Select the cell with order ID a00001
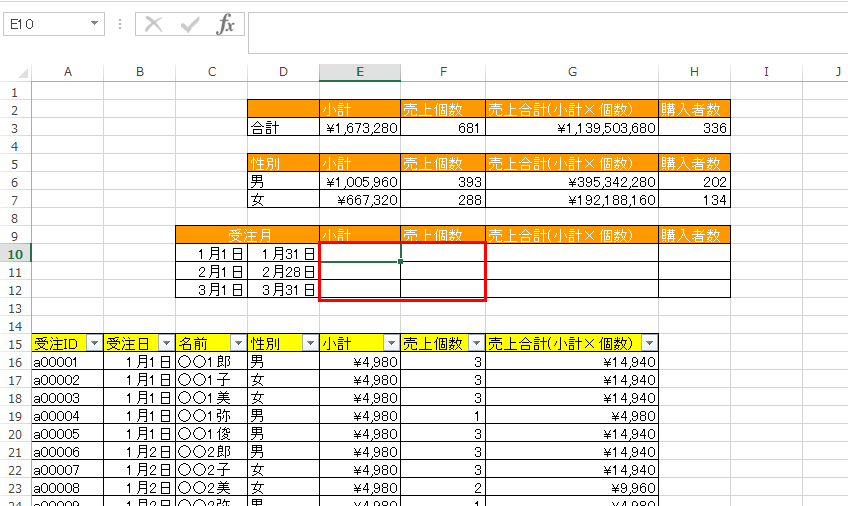 coord(66,361)
